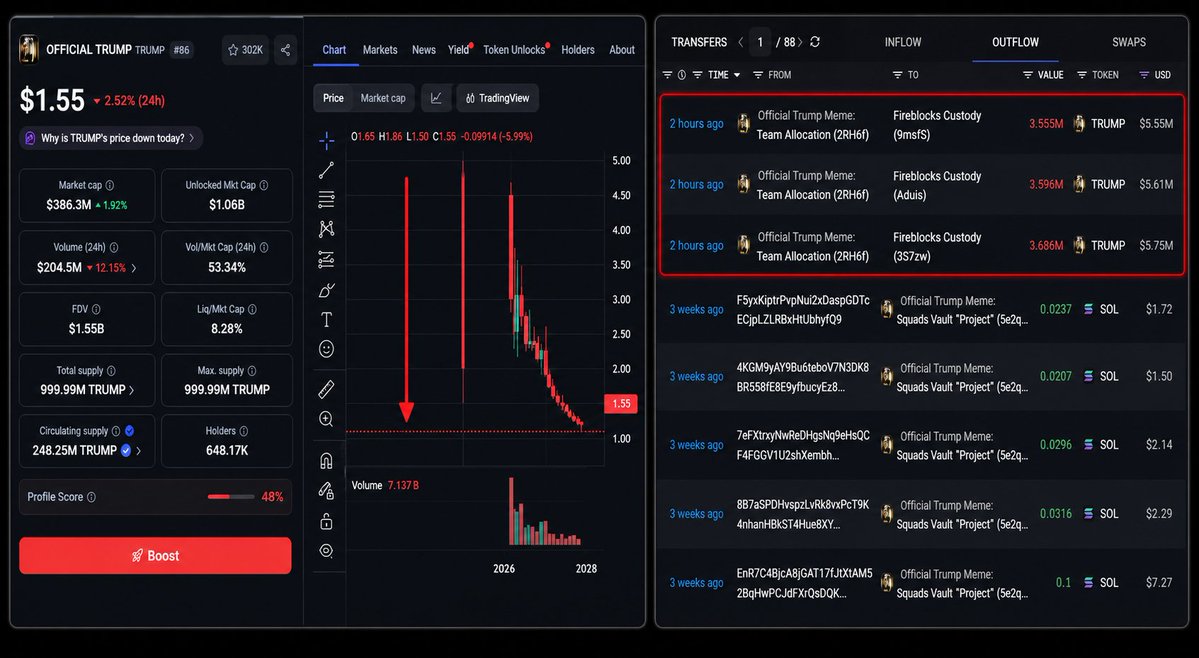The width and height of the screenshot is (1199, 658).
Task: Show Holders info icon
Action: tap(244, 431)
